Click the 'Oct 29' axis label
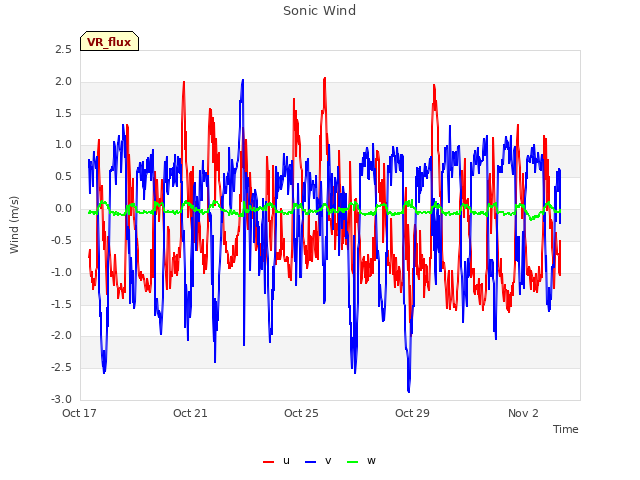This screenshot has height=480, width=640. pyautogui.click(x=412, y=413)
